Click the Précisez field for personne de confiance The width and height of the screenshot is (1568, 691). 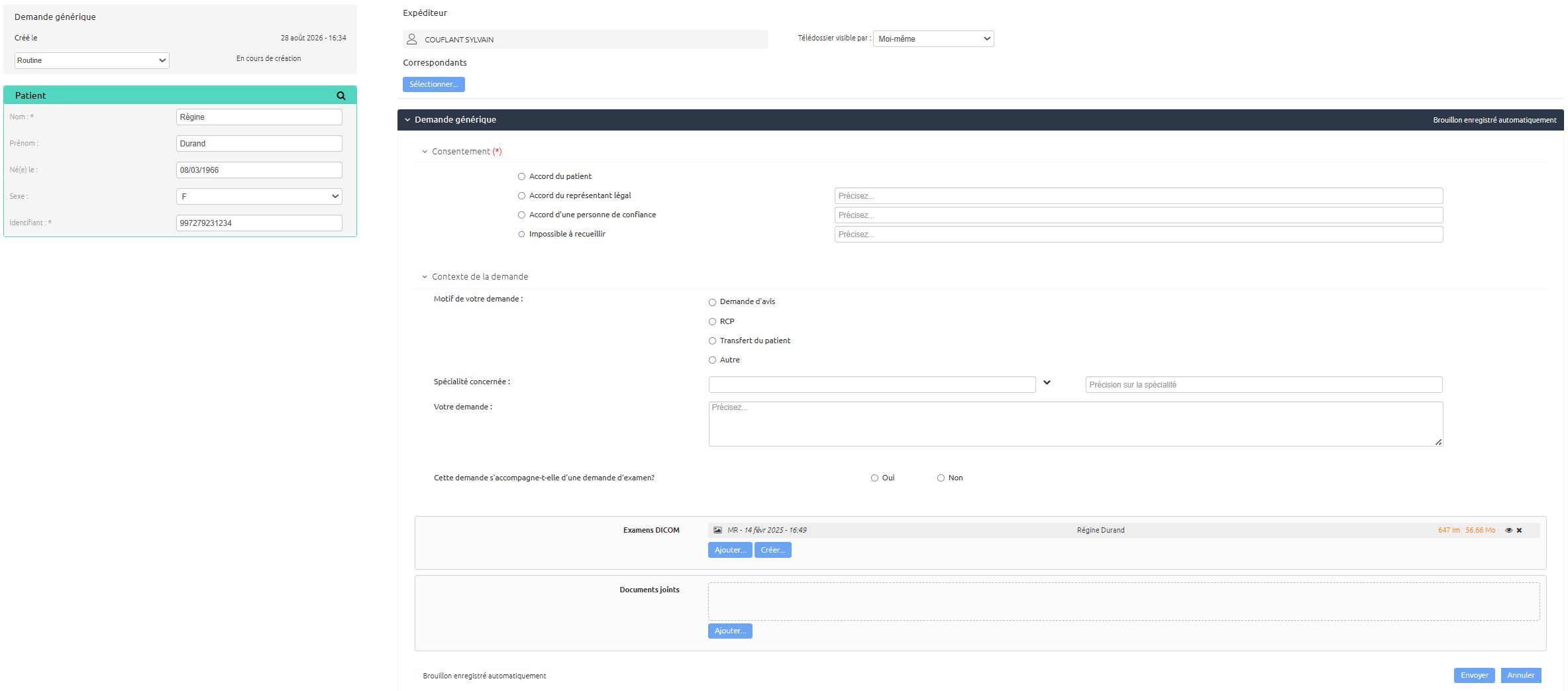pos(1139,215)
